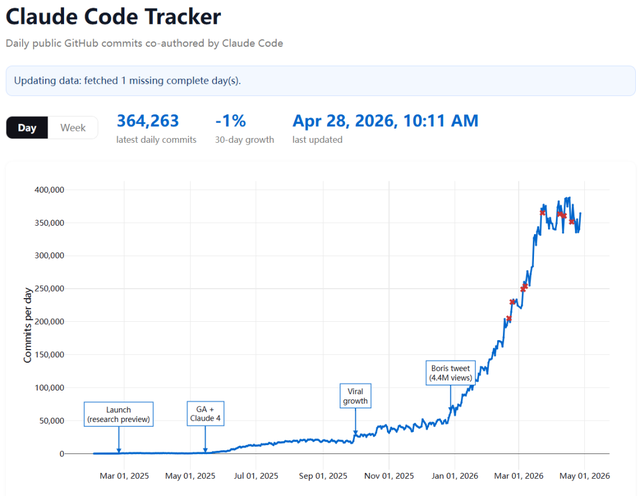Select the -1% 30-day growth value
Viewport: 640px width, 496px height.
click(x=231, y=121)
